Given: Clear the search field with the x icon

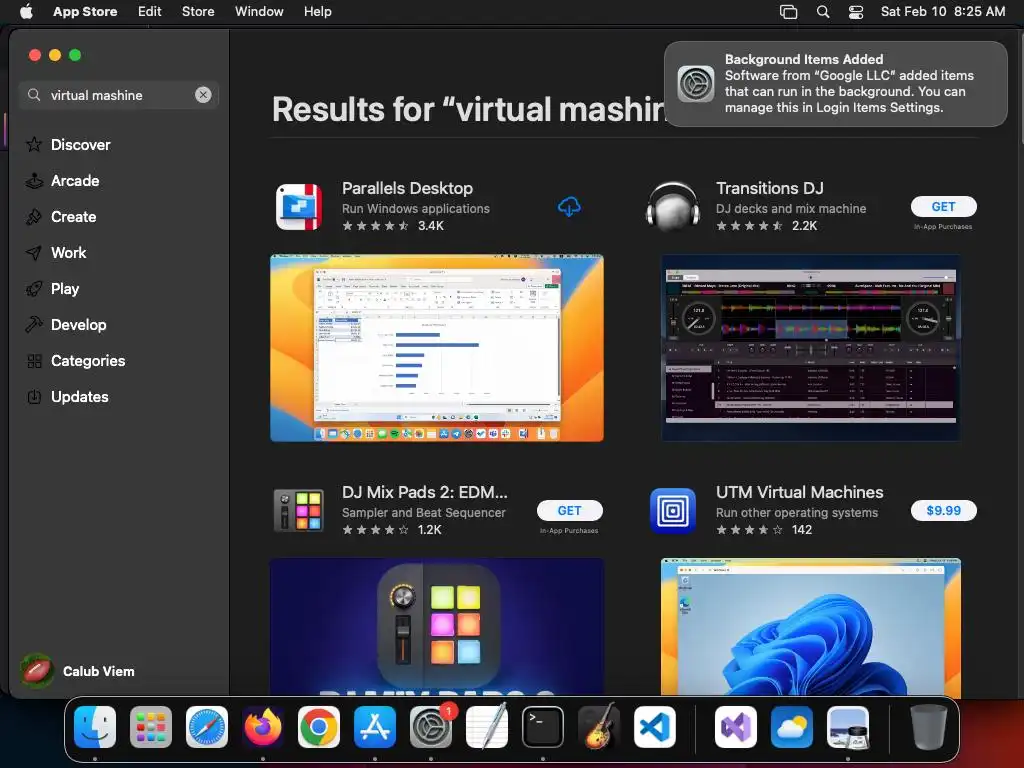Looking at the screenshot, I should coord(203,95).
